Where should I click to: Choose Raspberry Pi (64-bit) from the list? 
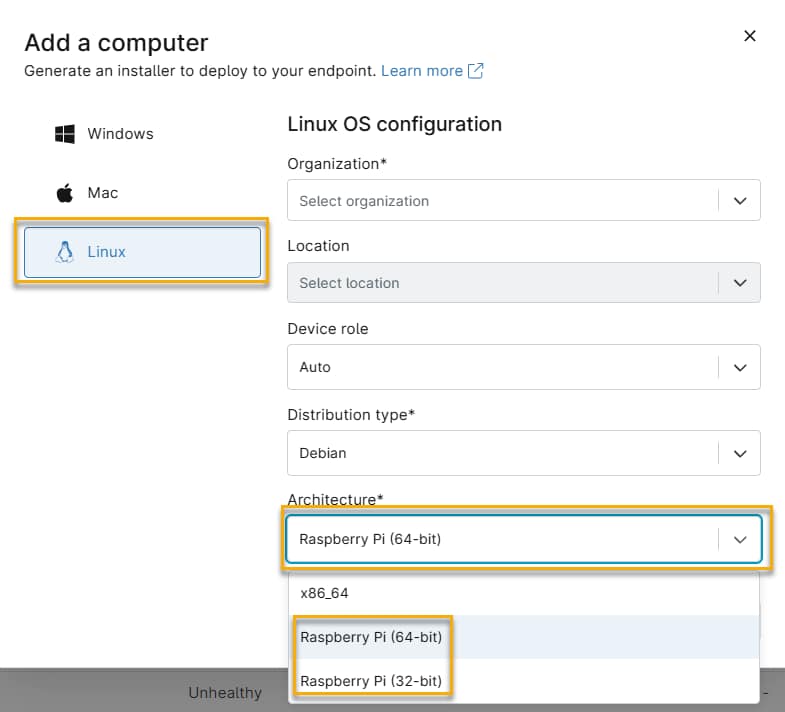tap(371, 637)
